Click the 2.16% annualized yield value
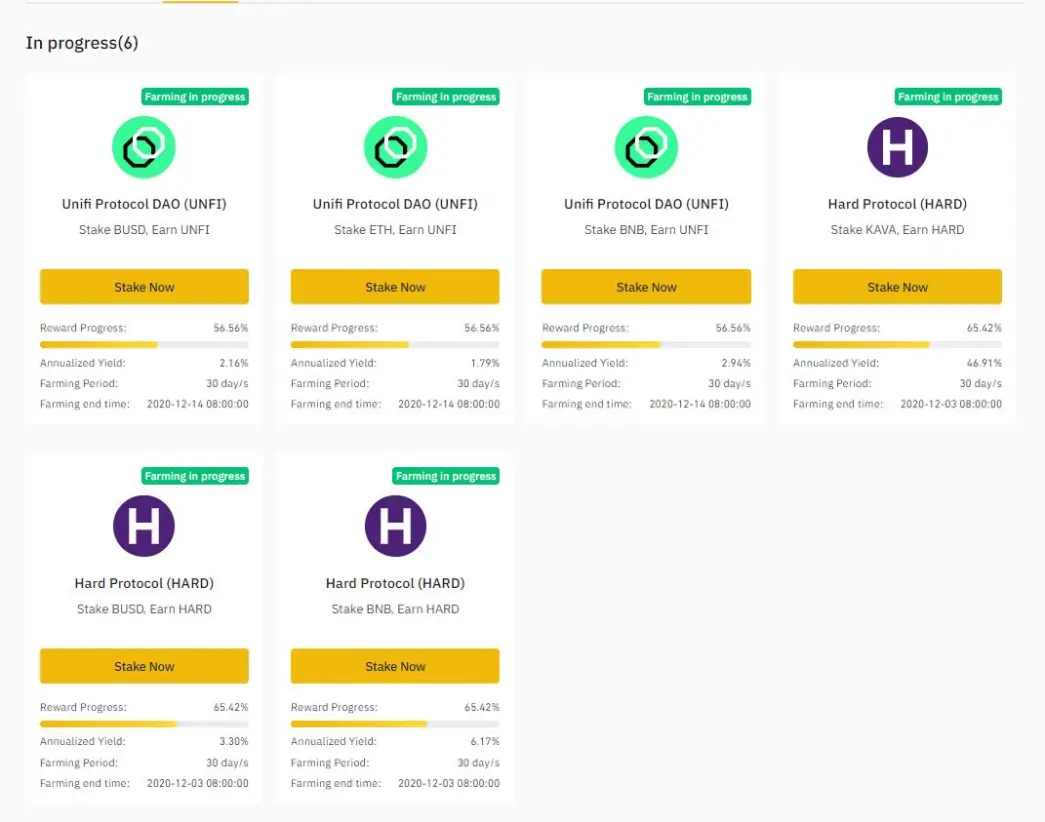1045x822 pixels. coord(234,363)
